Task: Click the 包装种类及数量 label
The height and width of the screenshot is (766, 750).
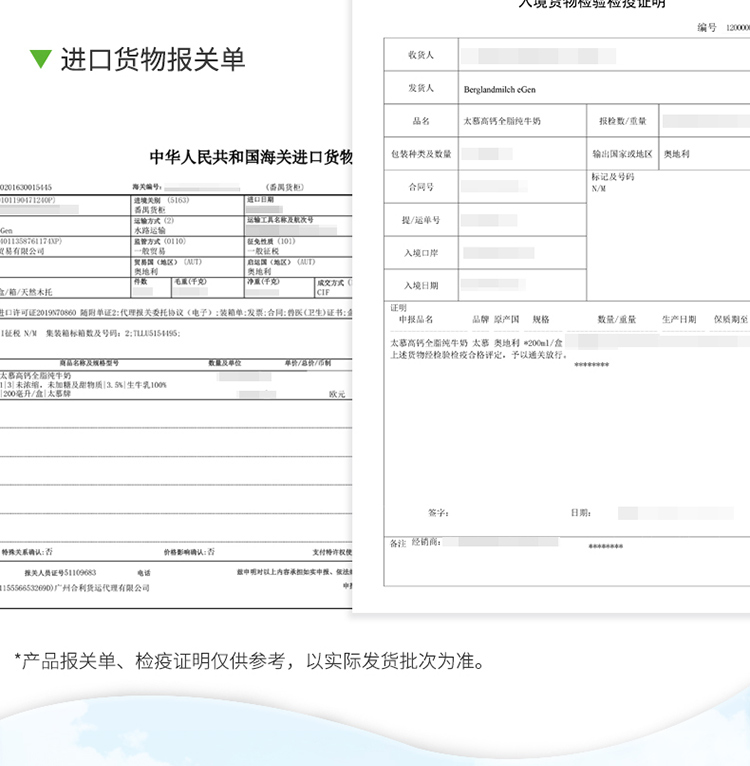Action: pos(421,154)
